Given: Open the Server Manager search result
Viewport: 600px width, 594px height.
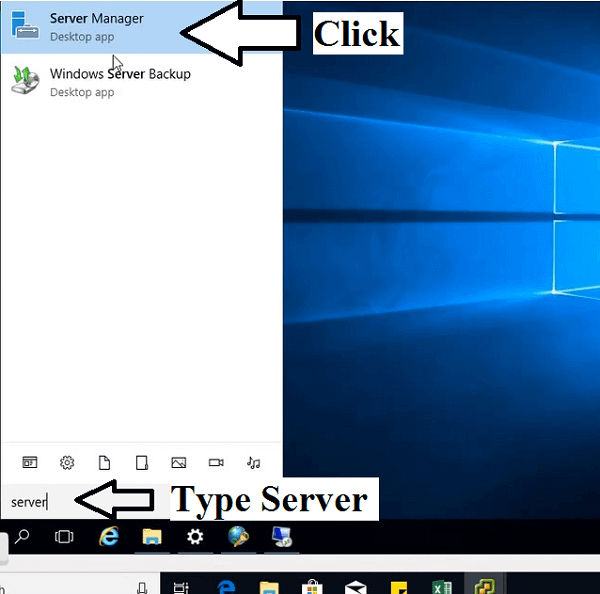Looking at the screenshot, I should 142,27.
